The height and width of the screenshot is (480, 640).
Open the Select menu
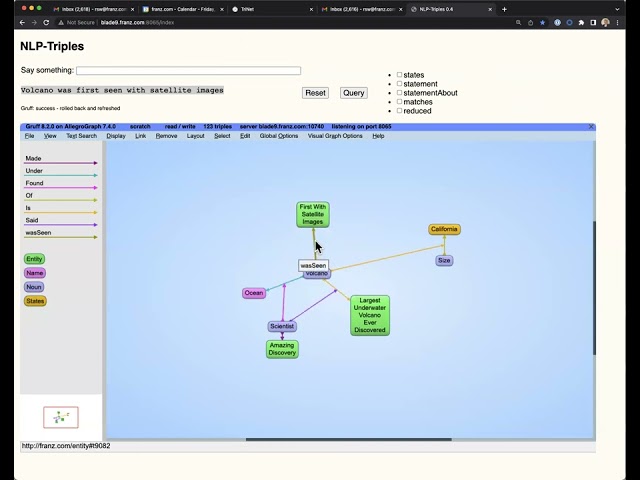[x=222, y=136]
